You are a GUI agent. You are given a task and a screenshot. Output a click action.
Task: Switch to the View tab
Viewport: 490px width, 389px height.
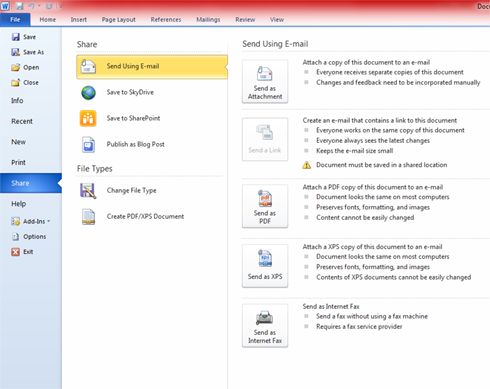click(277, 20)
